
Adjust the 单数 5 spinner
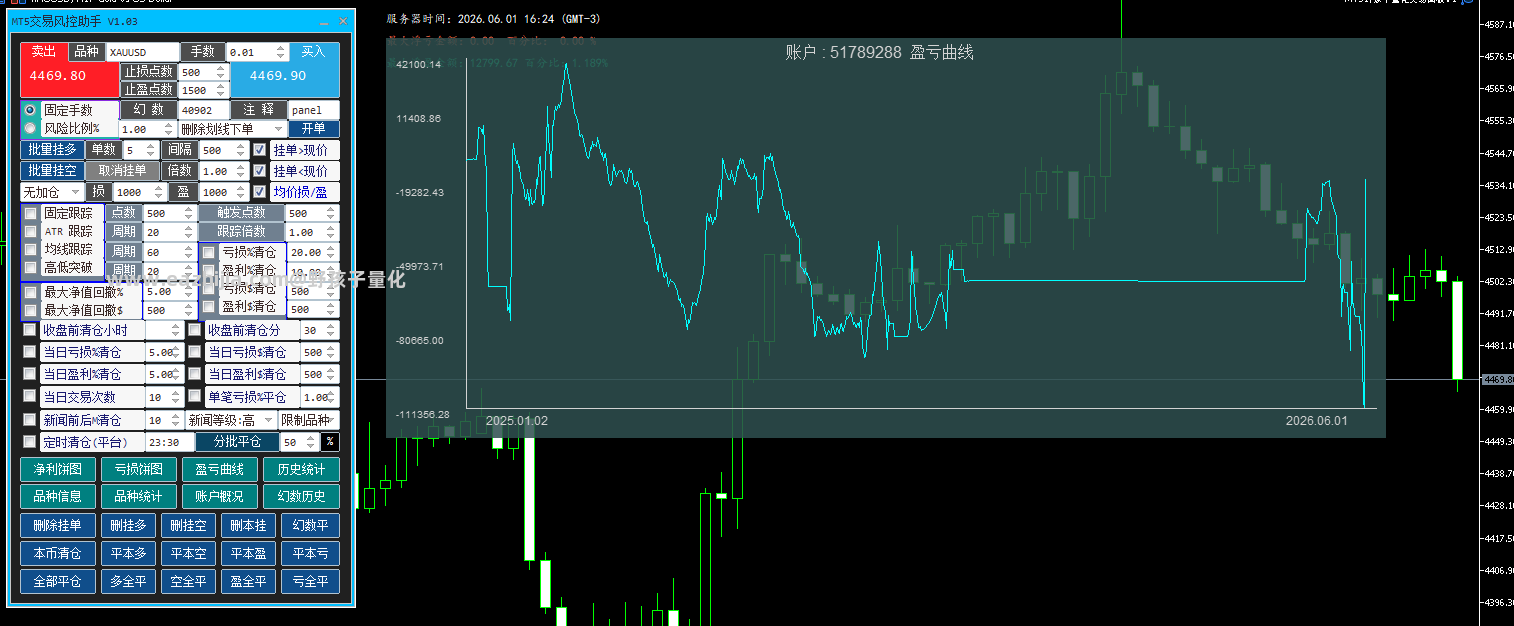click(151, 150)
